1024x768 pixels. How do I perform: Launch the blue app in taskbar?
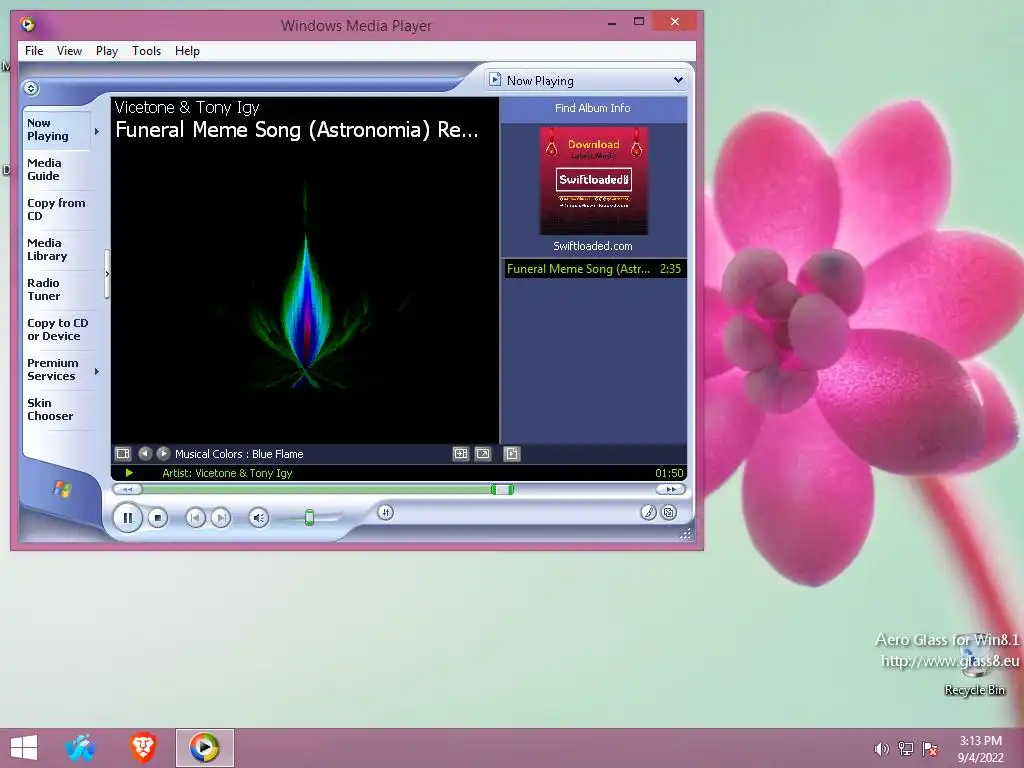coord(80,748)
